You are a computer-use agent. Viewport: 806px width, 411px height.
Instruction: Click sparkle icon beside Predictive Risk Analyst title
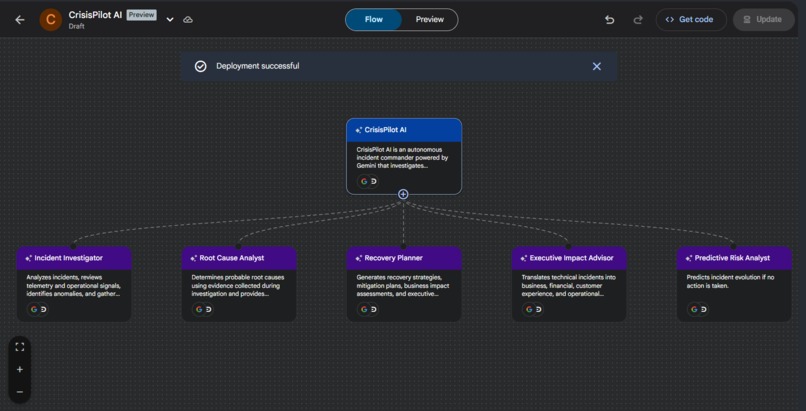pos(689,258)
